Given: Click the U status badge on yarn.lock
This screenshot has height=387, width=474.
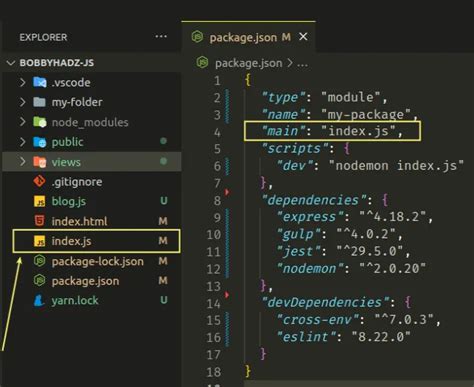Looking at the screenshot, I should 164,300.
